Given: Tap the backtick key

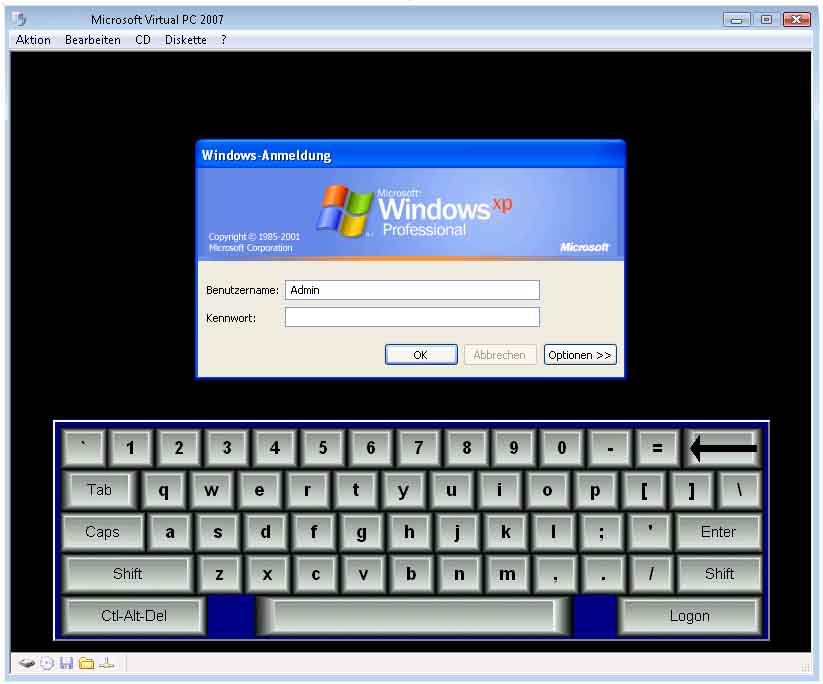Looking at the screenshot, I should (x=84, y=448).
